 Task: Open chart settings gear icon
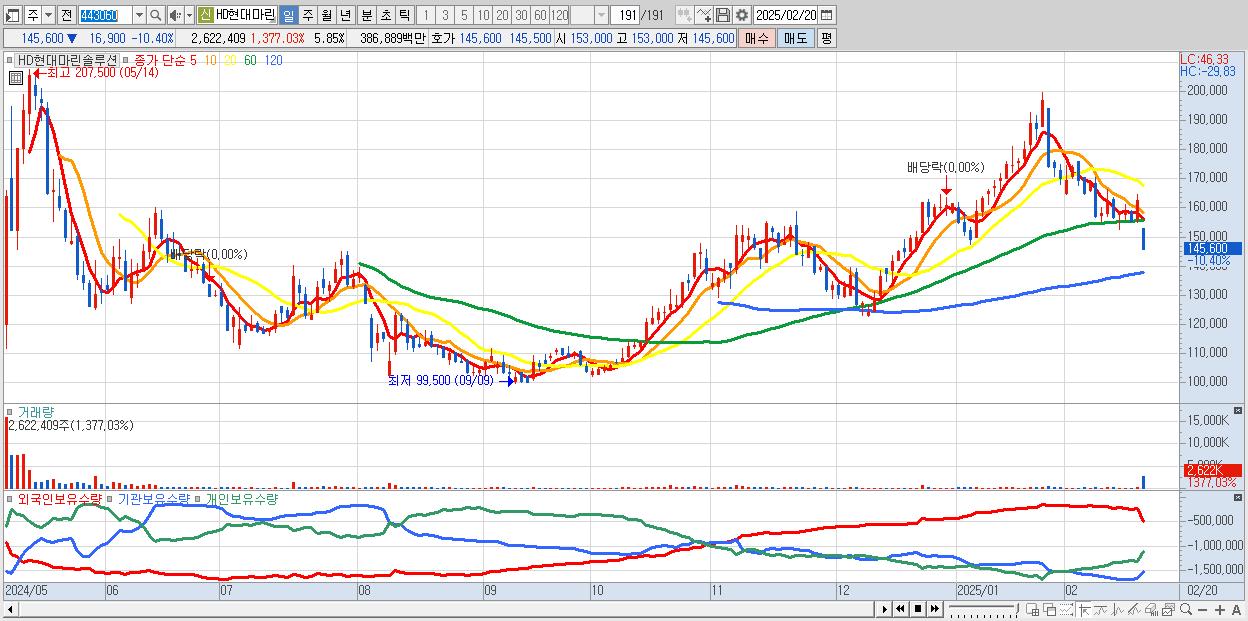pyautogui.click(x=742, y=15)
